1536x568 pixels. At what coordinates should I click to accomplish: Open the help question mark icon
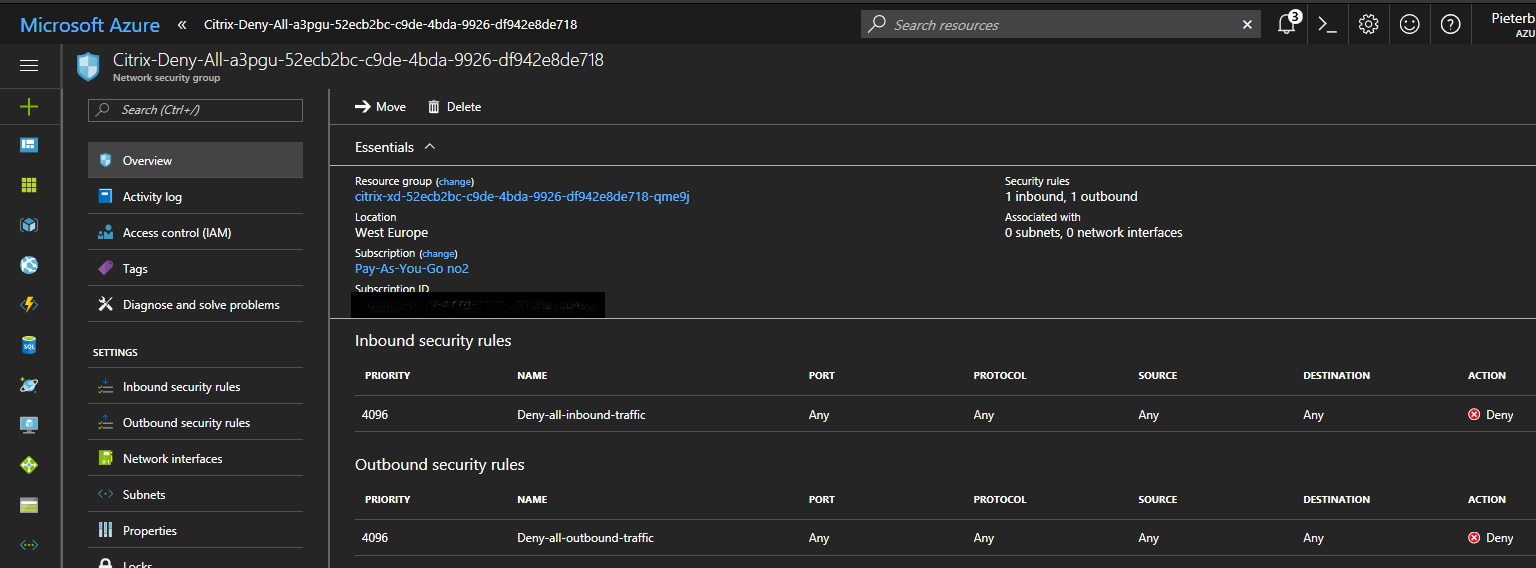(x=1450, y=25)
